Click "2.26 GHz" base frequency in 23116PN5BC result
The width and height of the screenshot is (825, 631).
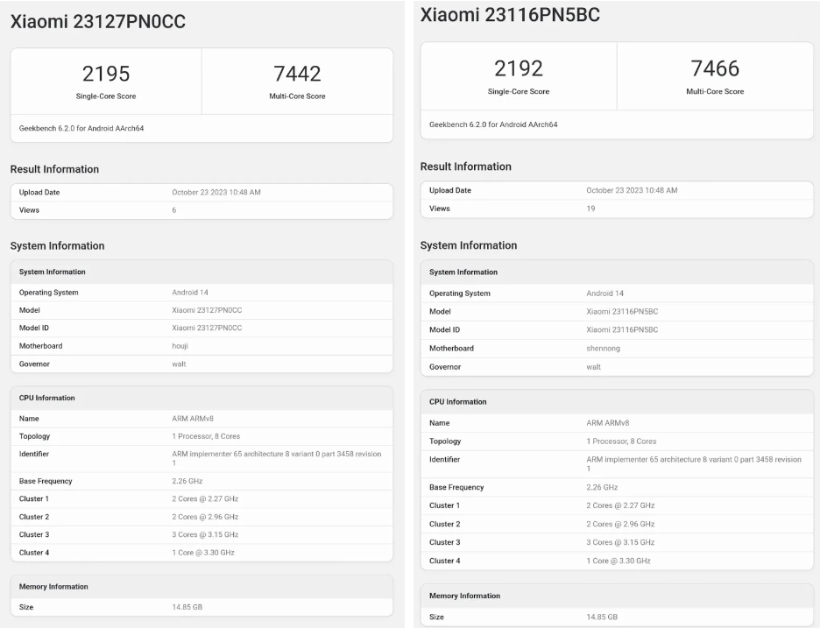point(602,488)
